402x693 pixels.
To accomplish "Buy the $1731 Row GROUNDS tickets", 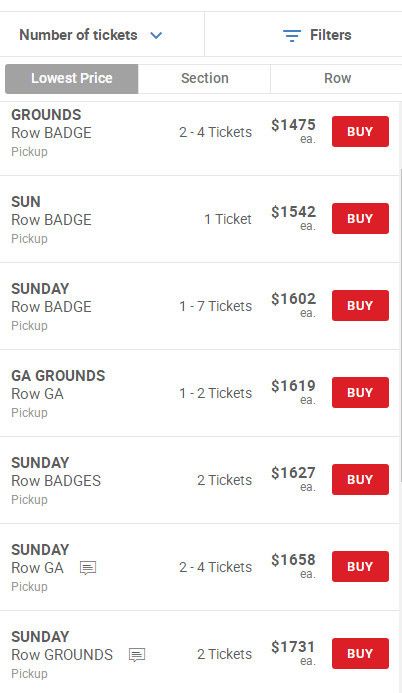I will coord(360,654).
